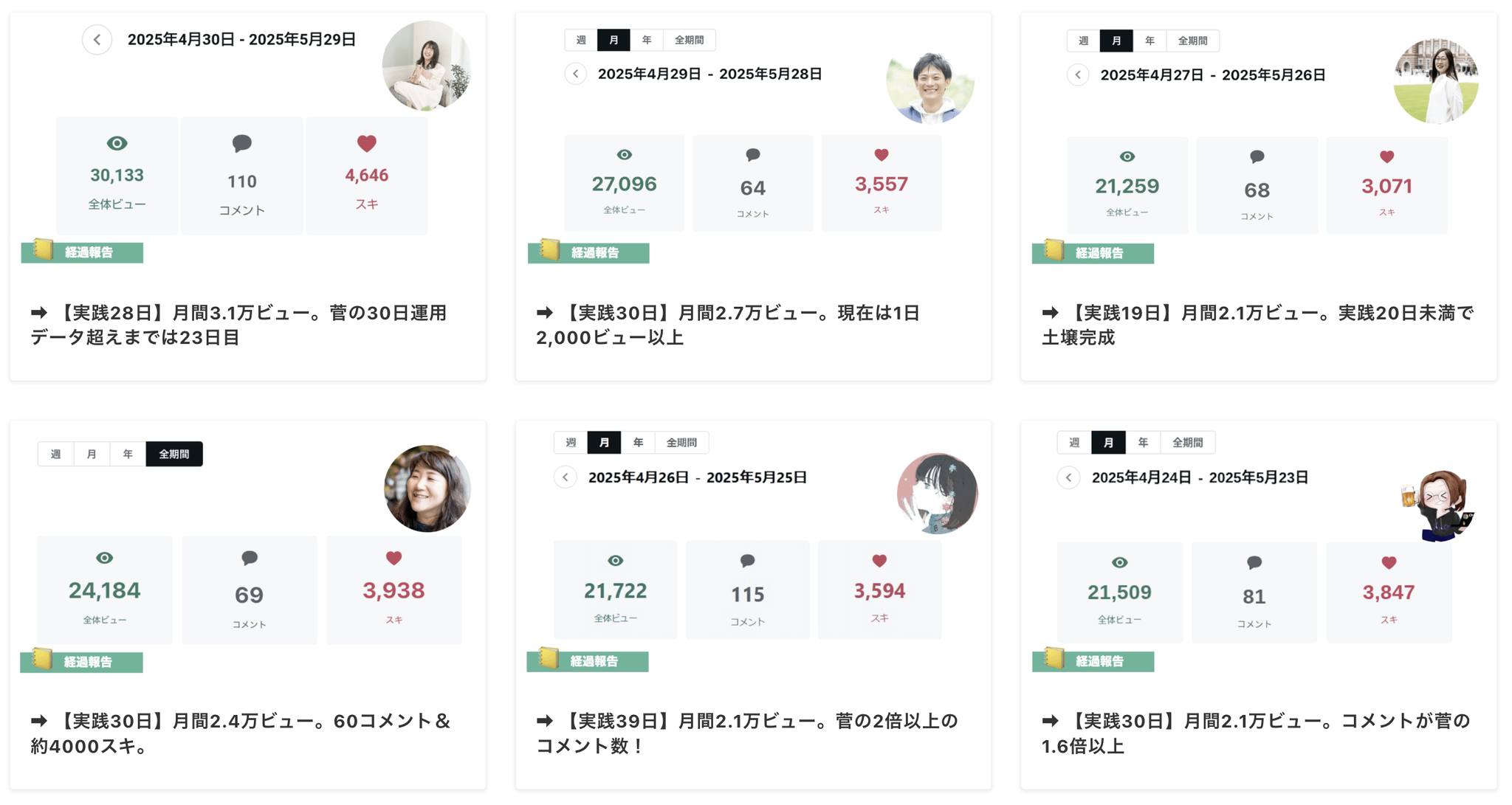Viewport: 1512px width, 805px height.
Task: Switch to 月 in the 24,184 views card
Action: coord(92,454)
